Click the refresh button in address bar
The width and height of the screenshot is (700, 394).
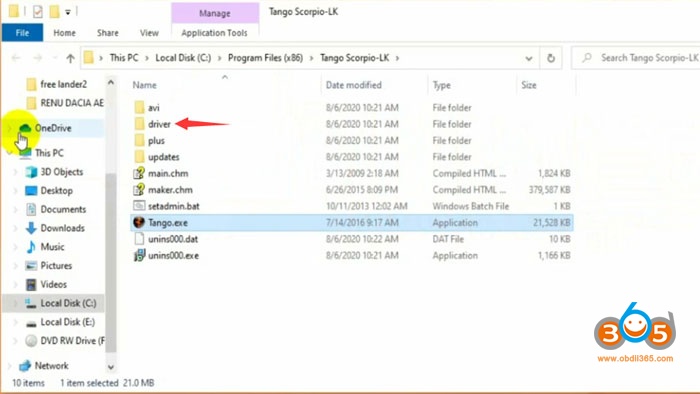point(551,58)
